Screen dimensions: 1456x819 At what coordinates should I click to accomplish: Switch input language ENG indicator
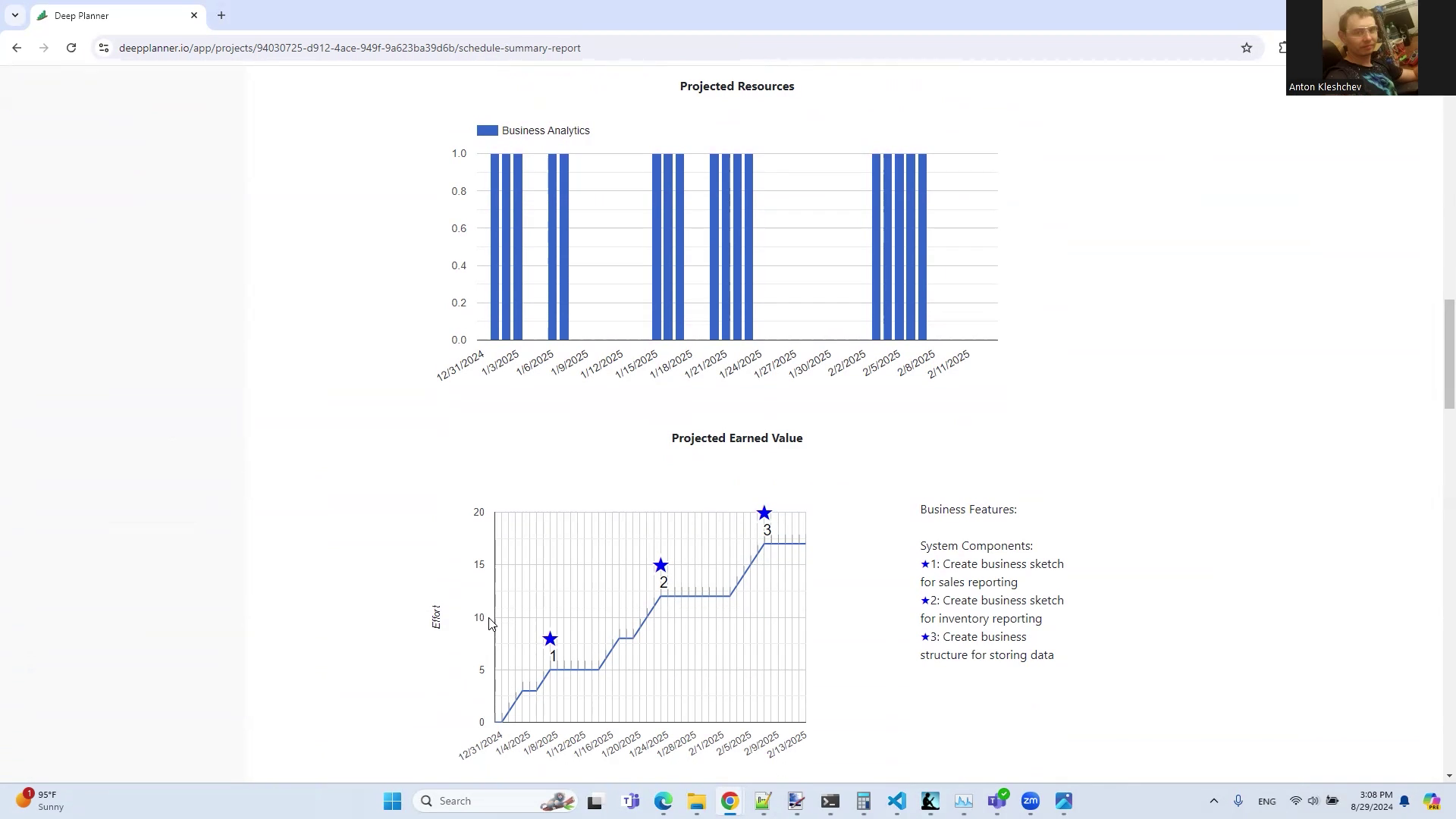[1266, 802]
